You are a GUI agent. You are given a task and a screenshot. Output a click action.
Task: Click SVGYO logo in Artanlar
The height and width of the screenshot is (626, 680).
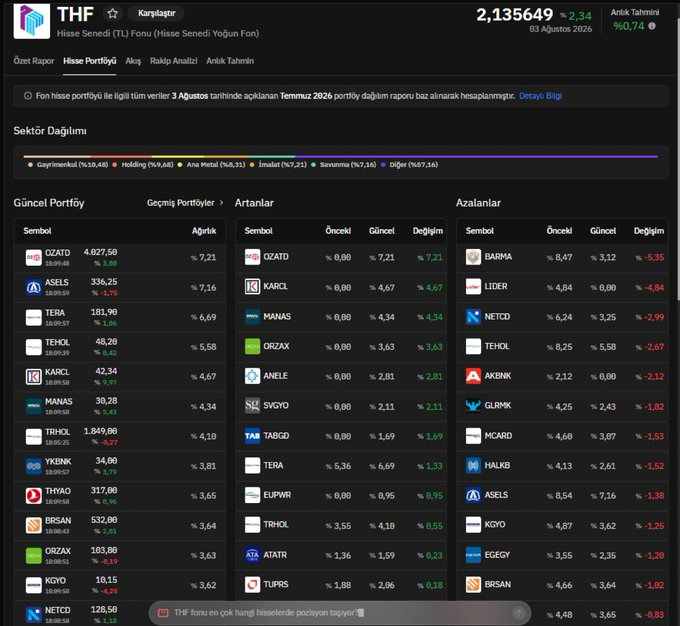click(252, 406)
